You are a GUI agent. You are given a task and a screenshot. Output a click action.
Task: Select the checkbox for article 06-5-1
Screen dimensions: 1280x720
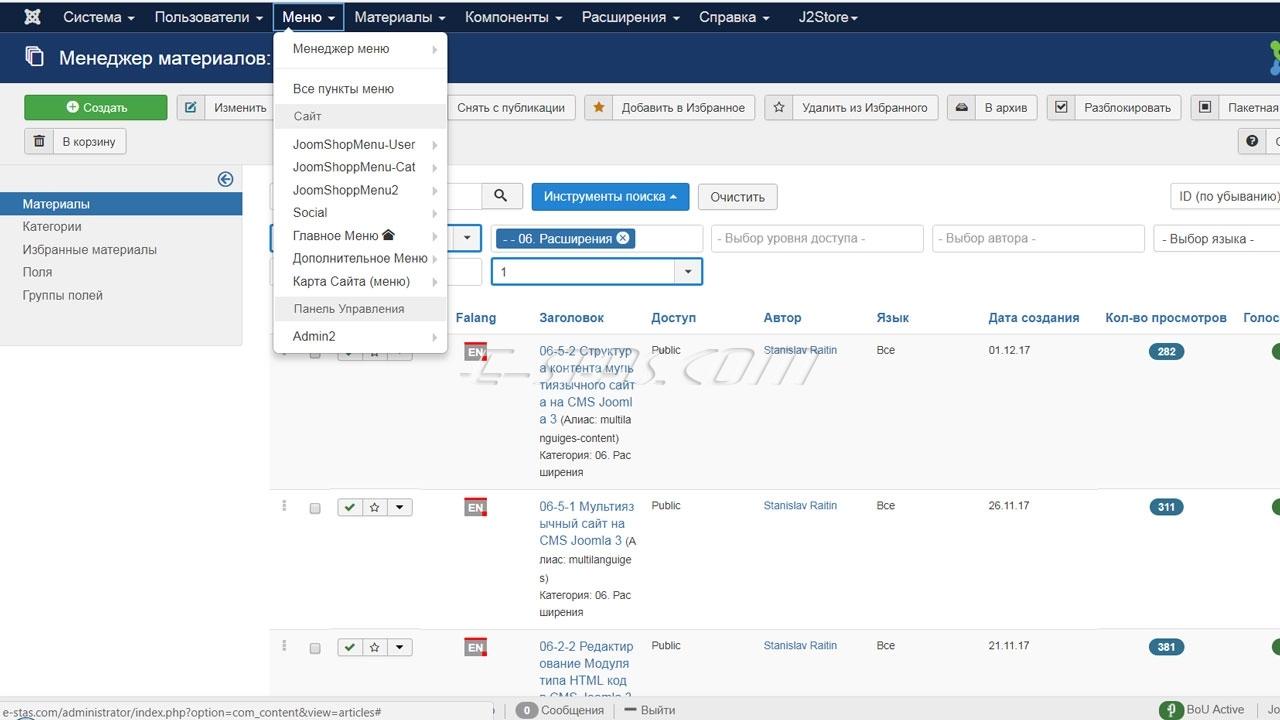pyautogui.click(x=315, y=508)
